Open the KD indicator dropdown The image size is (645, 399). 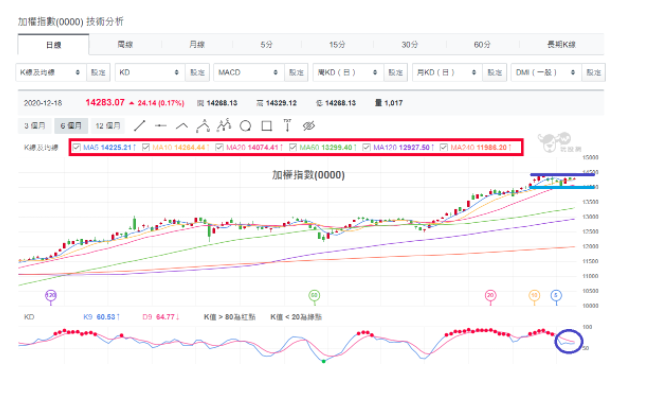(x=150, y=72)
